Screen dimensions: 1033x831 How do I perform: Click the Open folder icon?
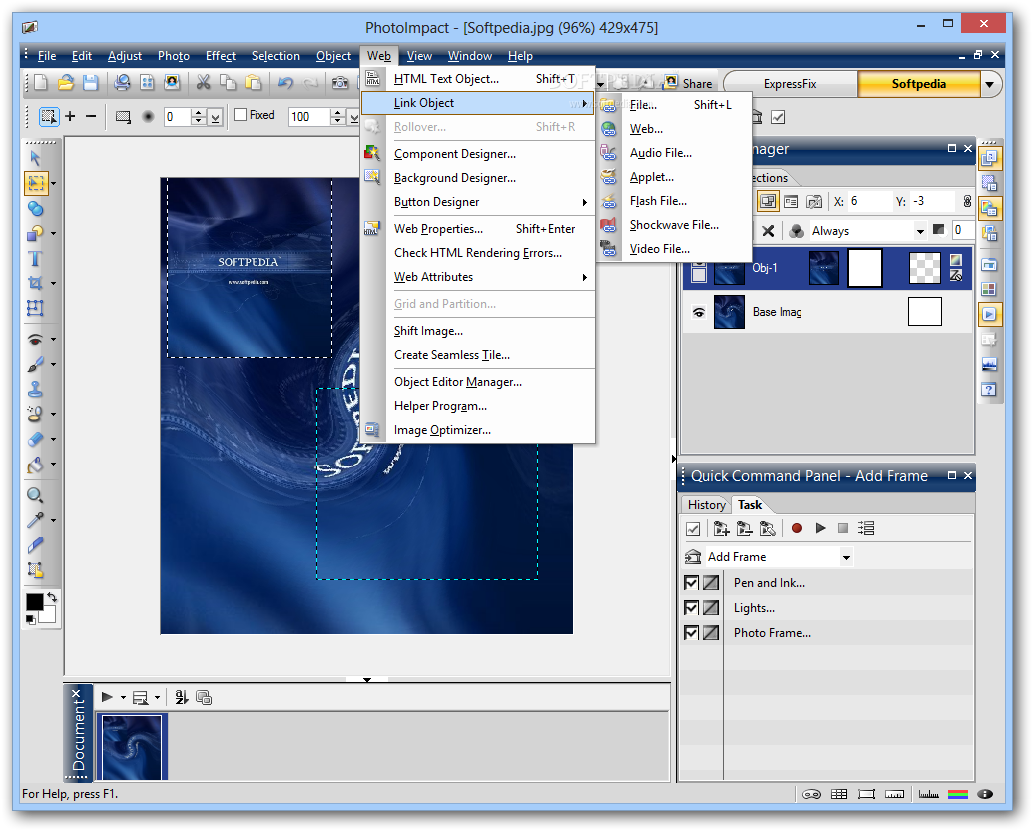coord(65,82)
